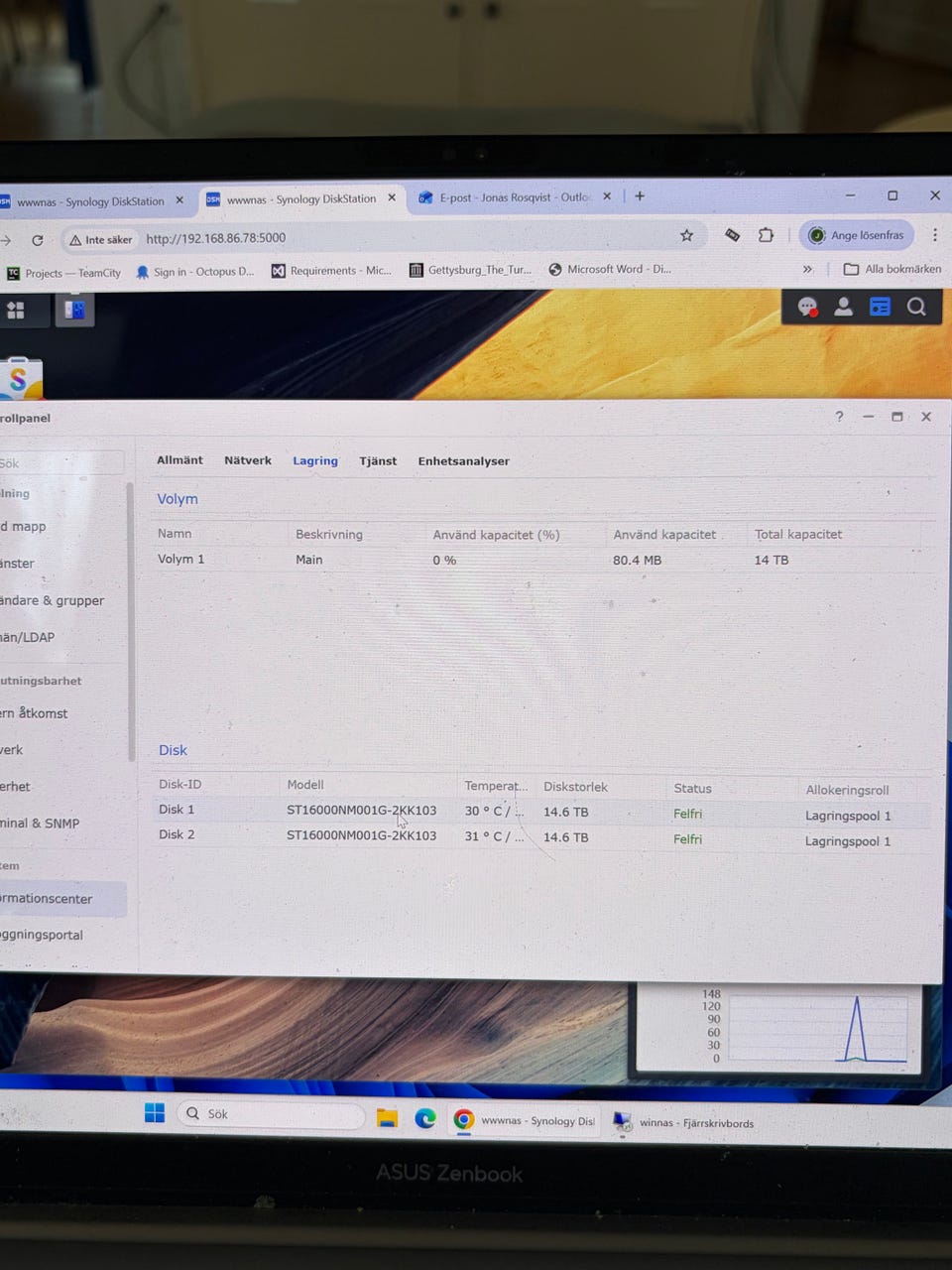
Task: Reload the current page
Action: pyautogui.click(x=38, y=240)
